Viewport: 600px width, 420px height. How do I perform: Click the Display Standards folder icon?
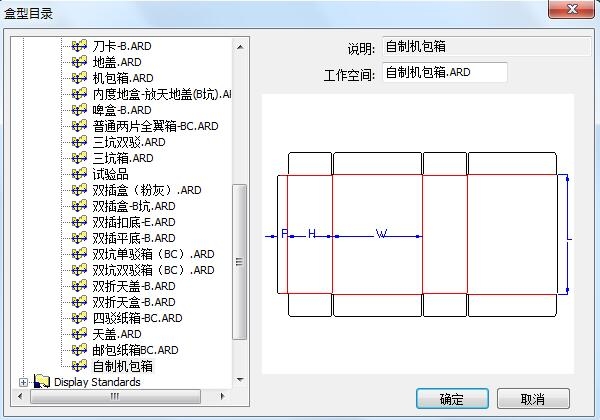(x=42, y=381)
